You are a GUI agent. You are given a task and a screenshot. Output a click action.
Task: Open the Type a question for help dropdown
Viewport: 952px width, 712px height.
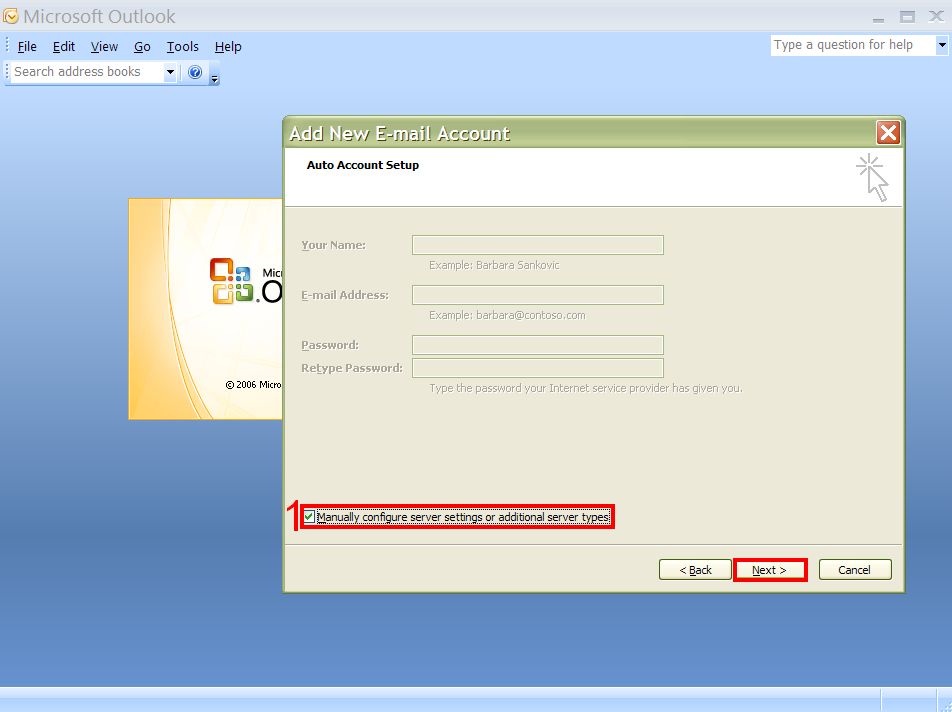tap(941, 45)
